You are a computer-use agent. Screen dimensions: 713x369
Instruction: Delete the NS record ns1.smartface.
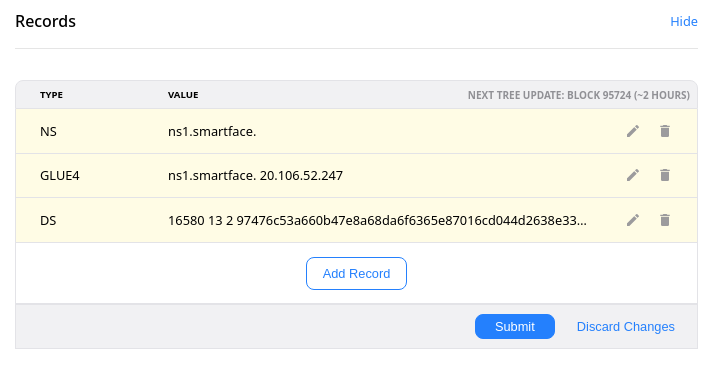pos(665,131)
